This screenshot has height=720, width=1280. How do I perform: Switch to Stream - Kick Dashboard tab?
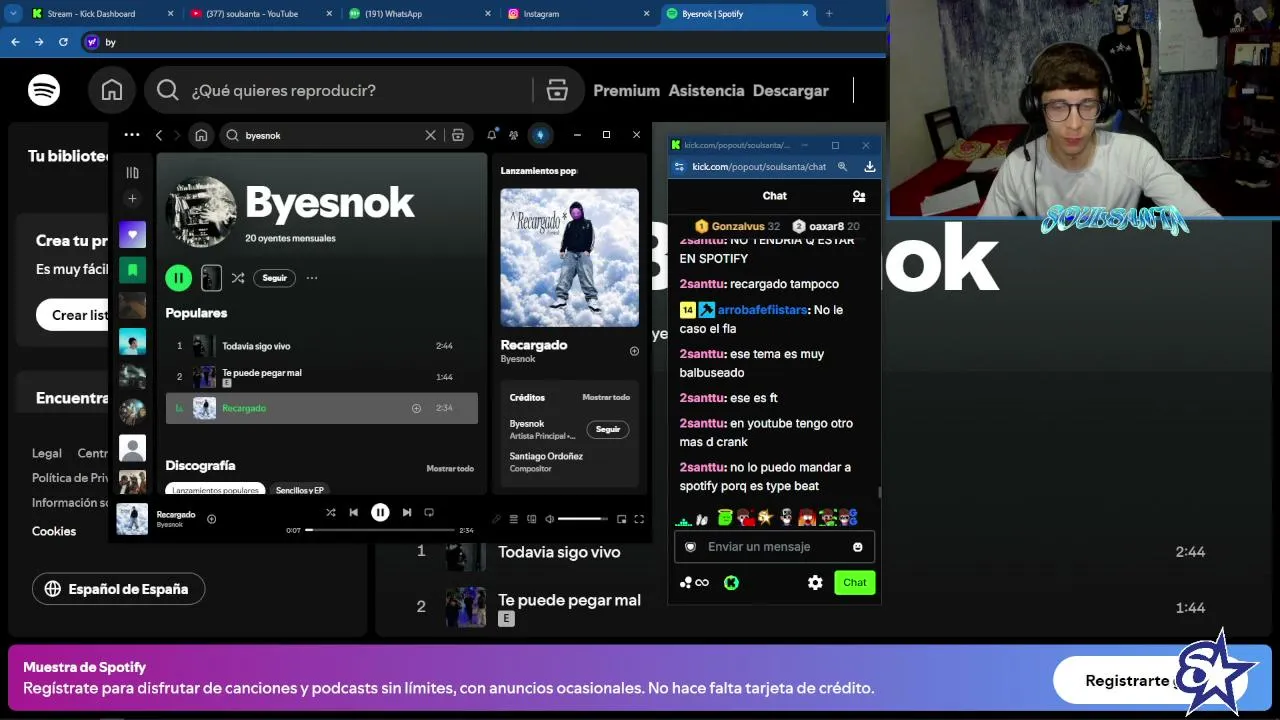point(101,14)
